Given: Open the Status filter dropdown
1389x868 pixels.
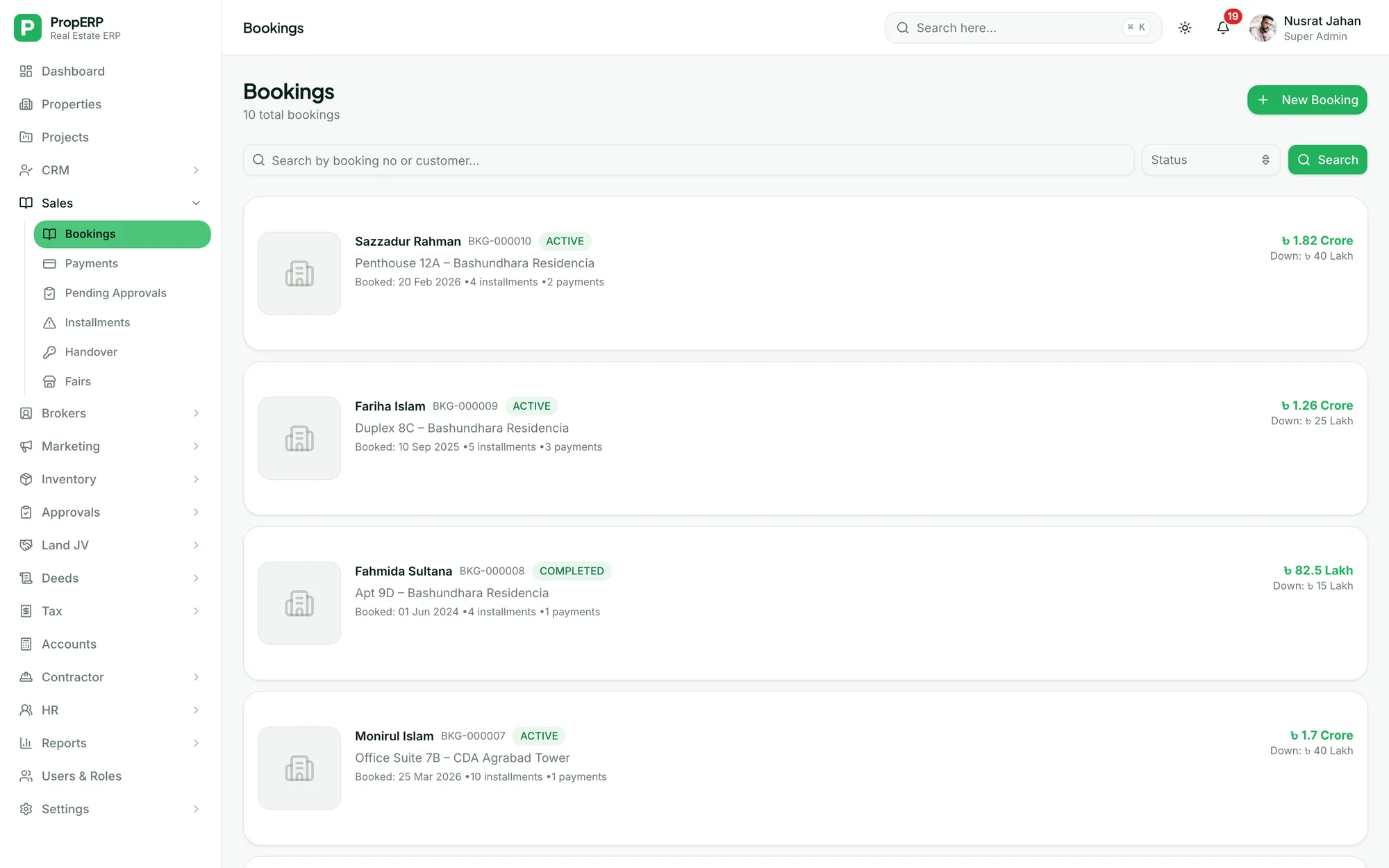Looking at the screenshot, I should (1211, 160).
